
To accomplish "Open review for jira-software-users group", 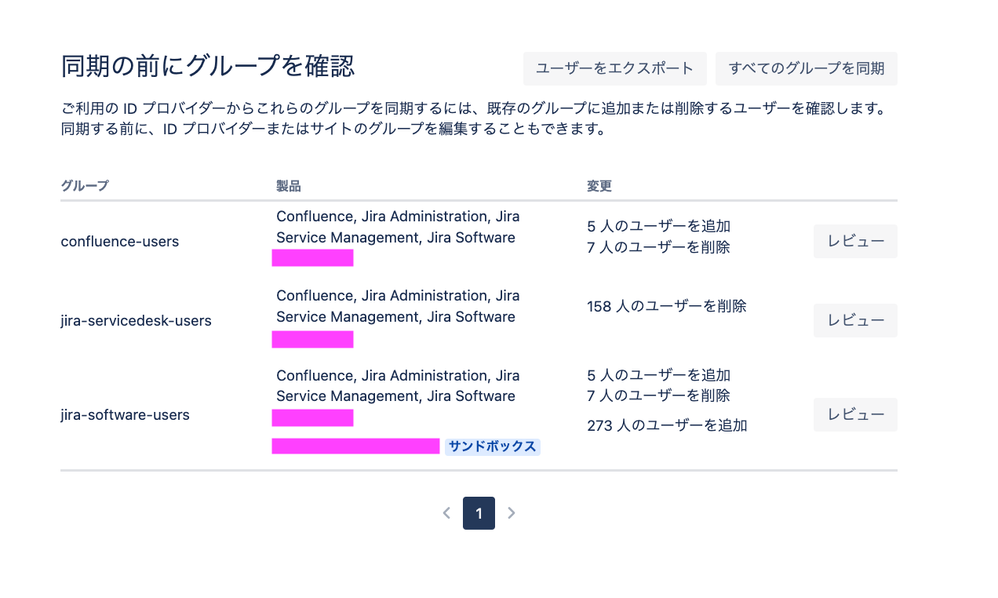I will 855,415.
